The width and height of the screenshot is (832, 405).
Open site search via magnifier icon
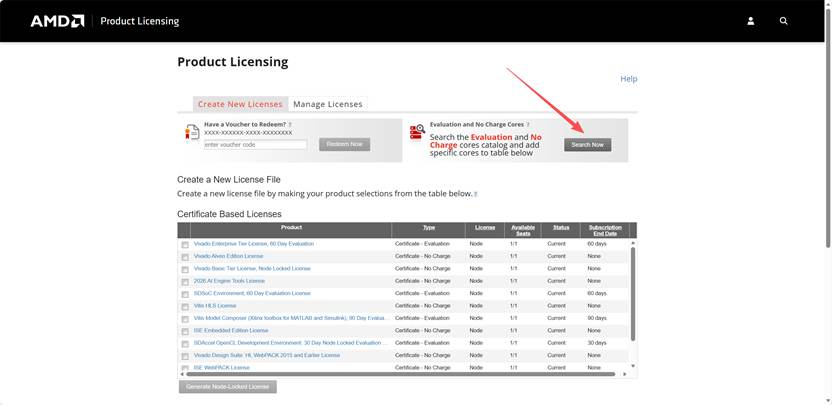coord(784,21)
